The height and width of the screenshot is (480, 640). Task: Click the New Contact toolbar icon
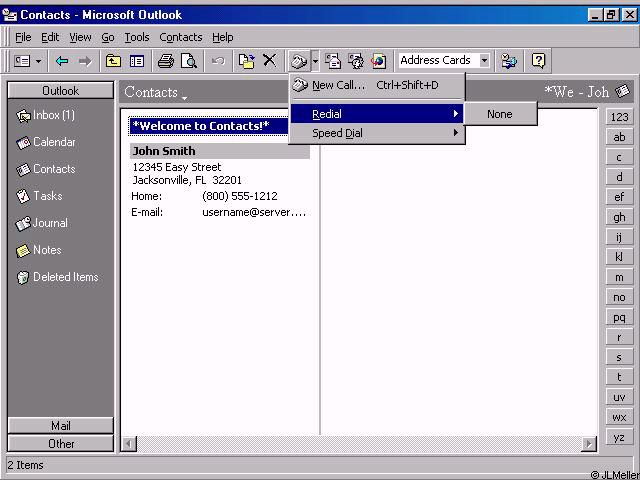click(x=22, y=61)
